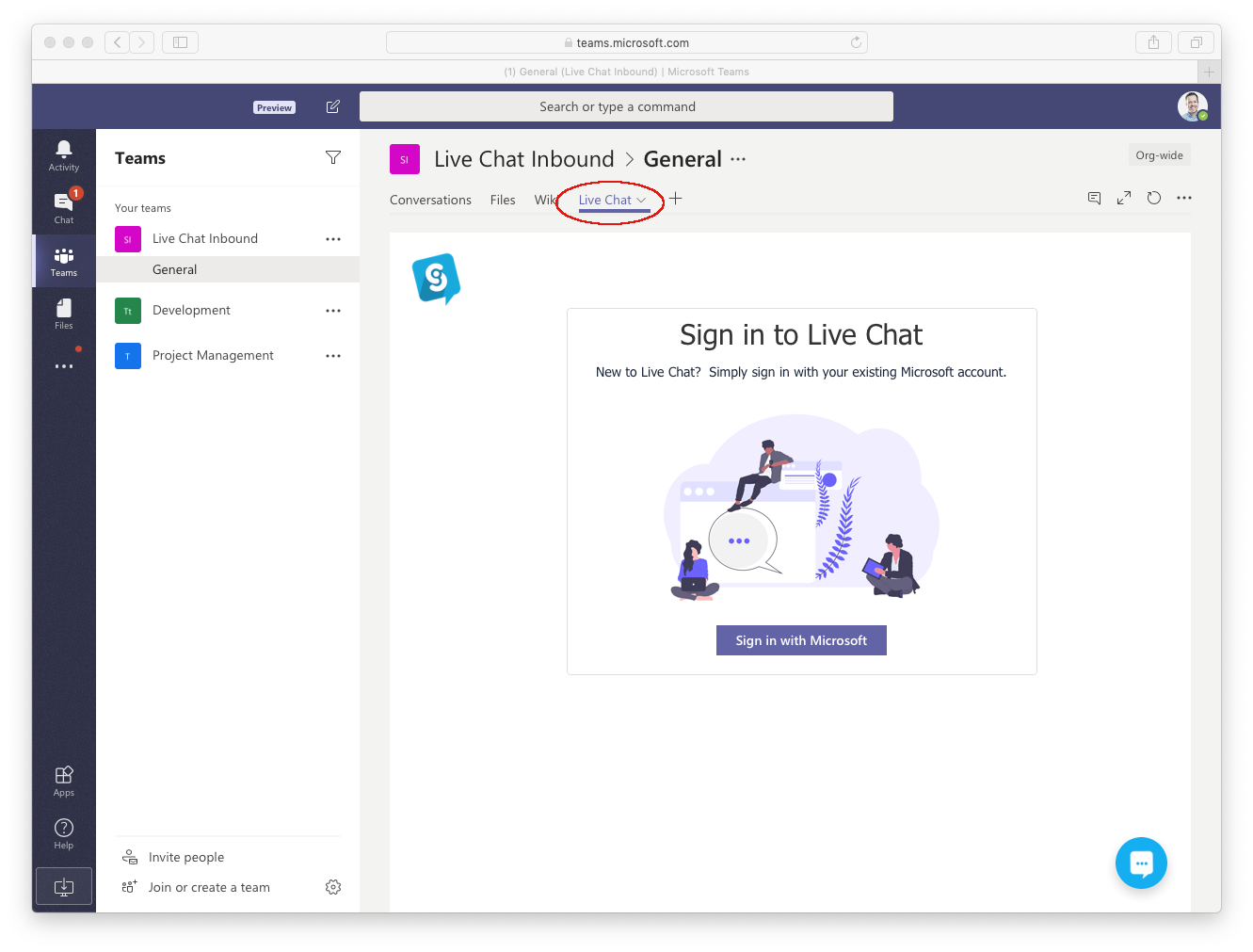Select the Teams sidebar icon
Screen dimensions: 1253x952
click(x=64, y=261)
